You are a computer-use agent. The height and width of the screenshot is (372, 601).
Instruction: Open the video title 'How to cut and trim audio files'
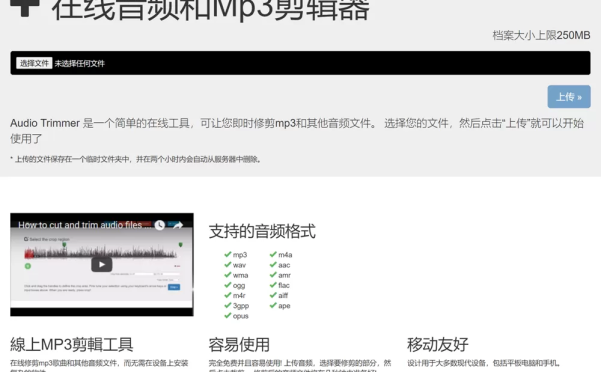click(84, 225)
